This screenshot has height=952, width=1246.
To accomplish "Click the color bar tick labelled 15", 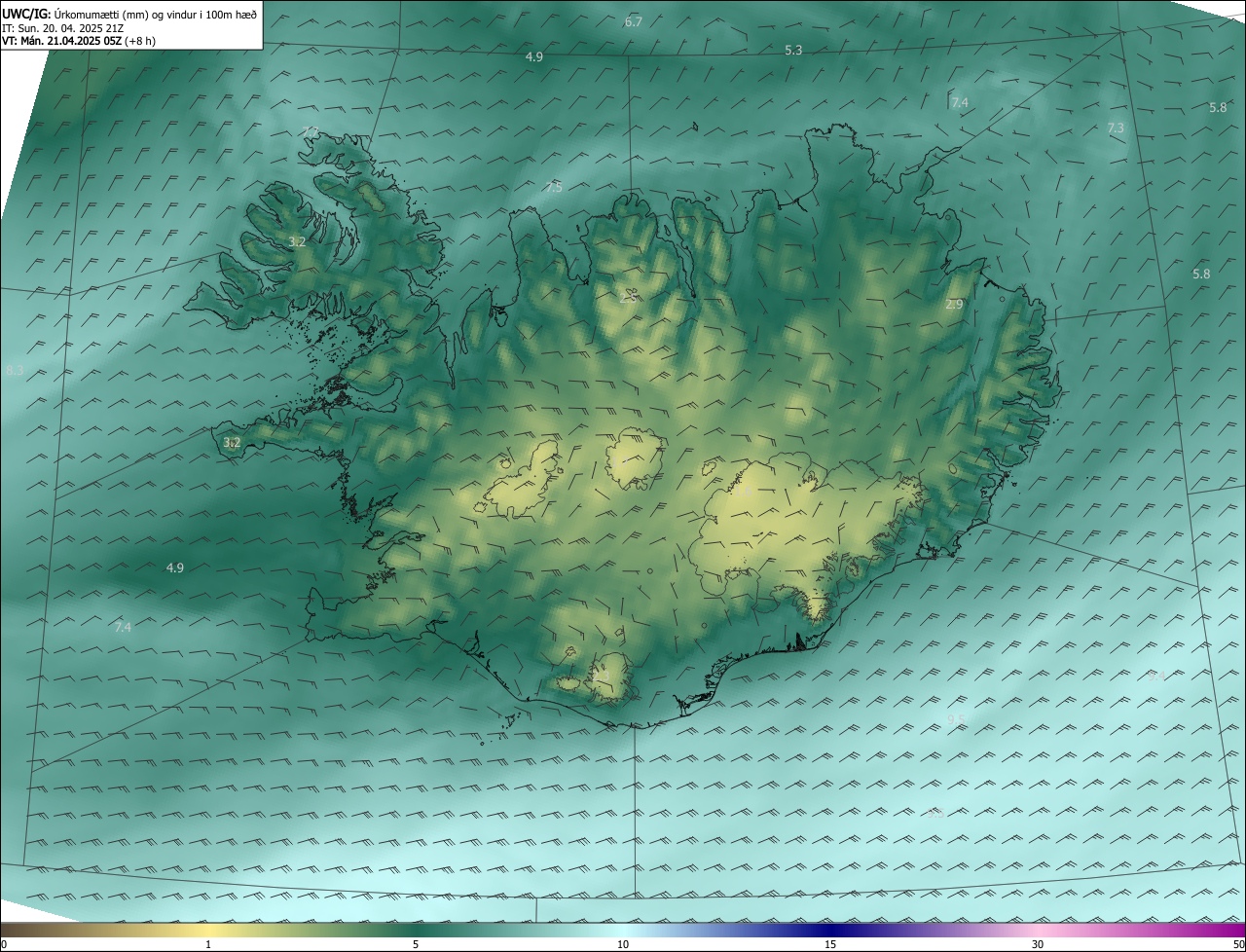I will 830,944.
